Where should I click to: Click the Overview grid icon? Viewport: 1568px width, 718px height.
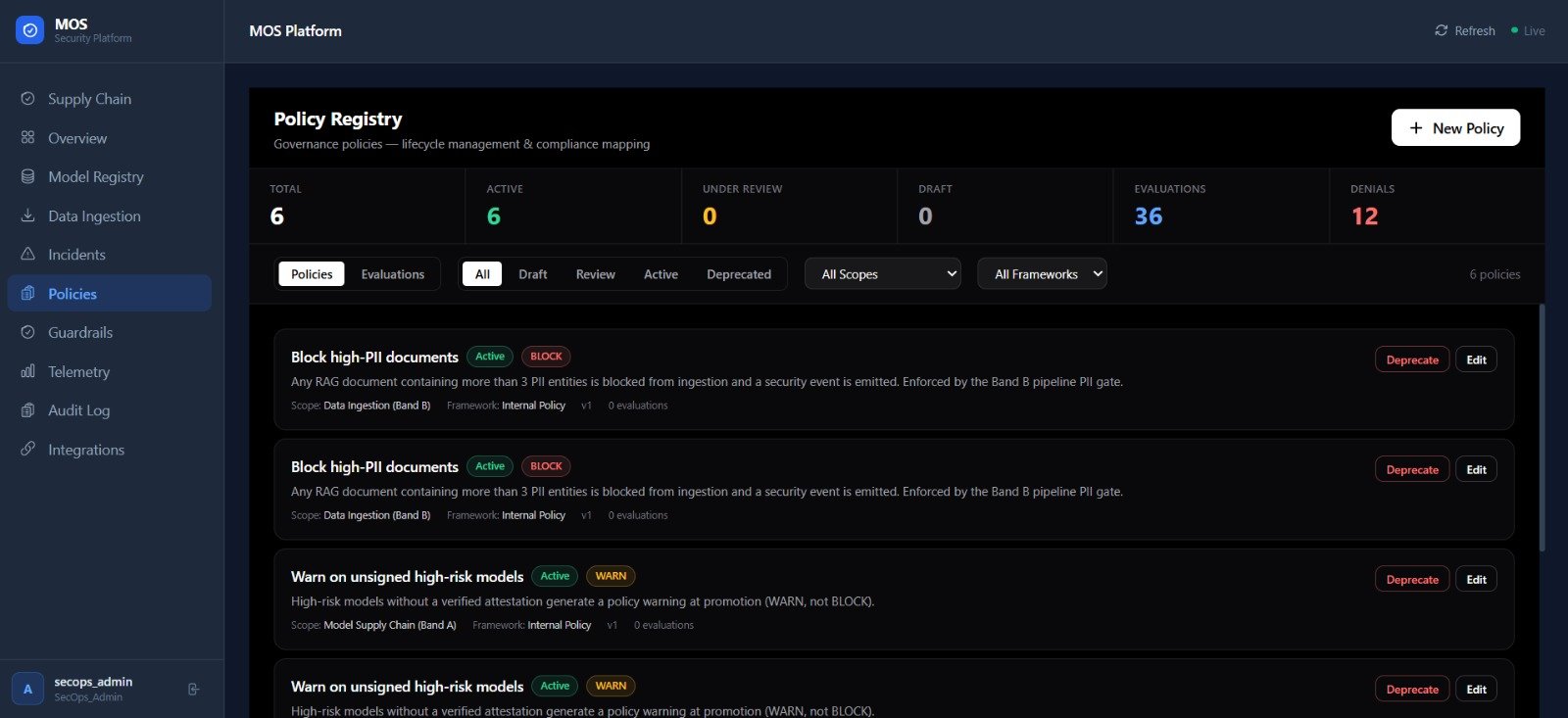point(27,138)
